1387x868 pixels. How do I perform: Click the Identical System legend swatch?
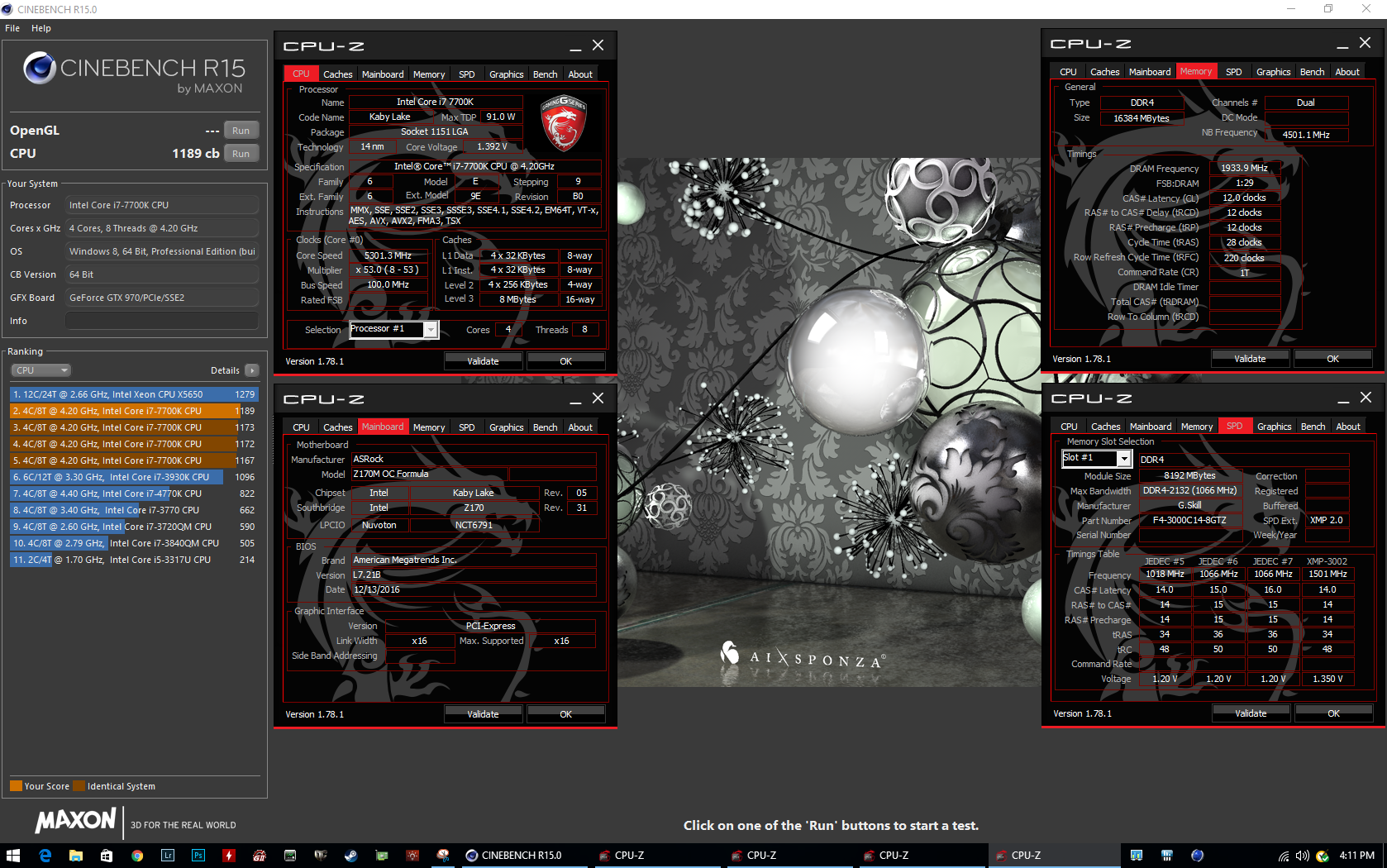click(79, 786)
